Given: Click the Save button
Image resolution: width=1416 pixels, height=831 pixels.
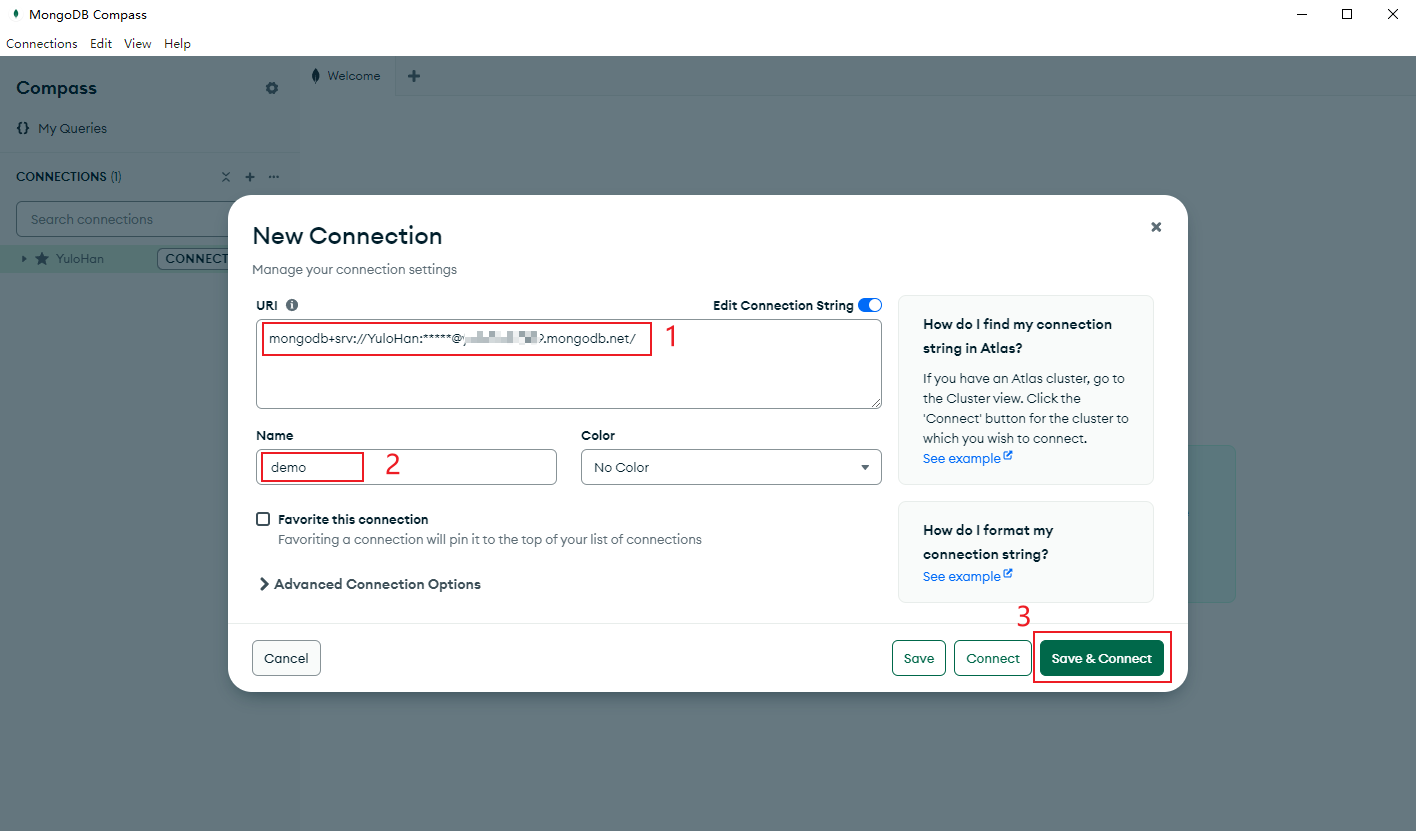Looking at the screenshot, I should pos(919,658).
